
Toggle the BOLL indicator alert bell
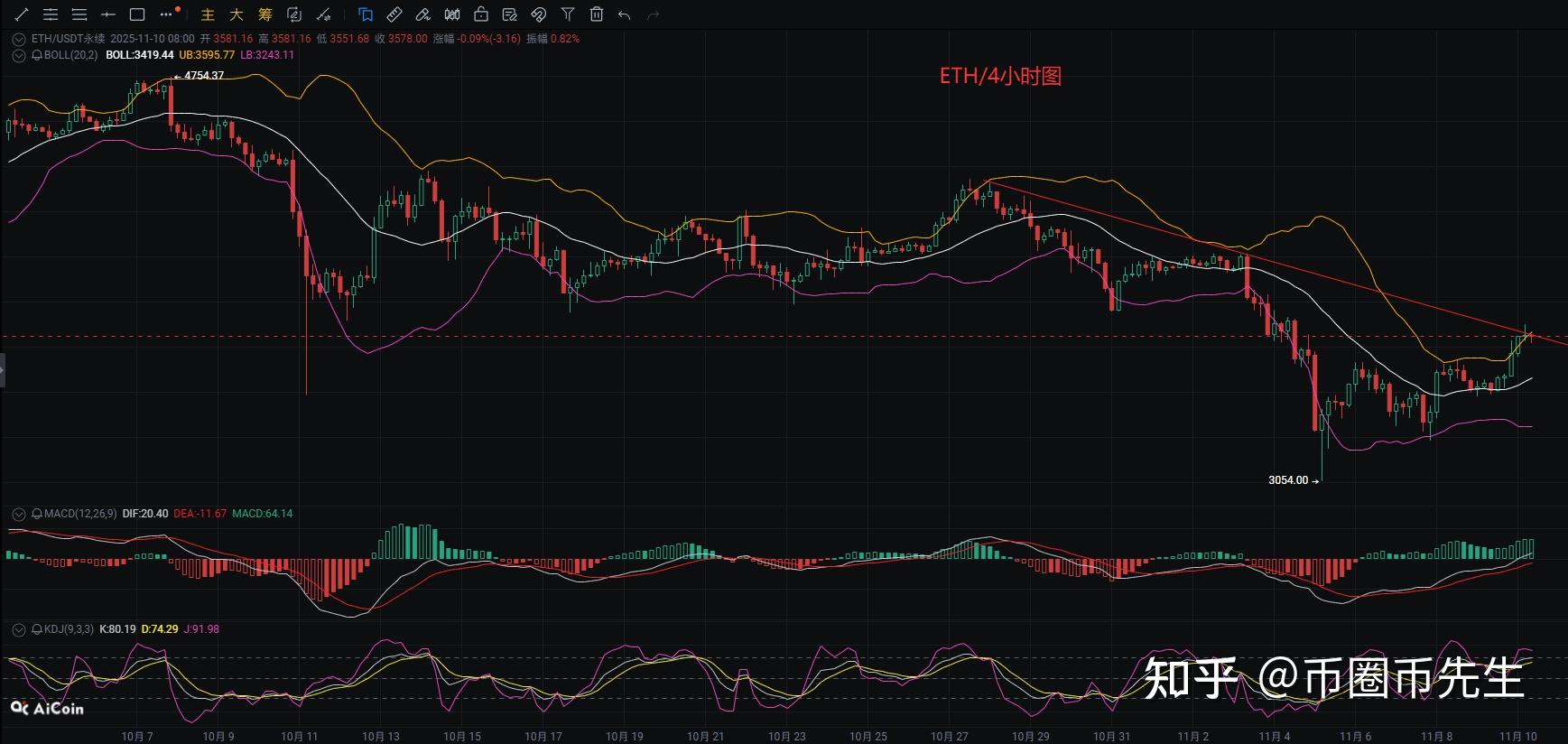click(x=37, y=55)
